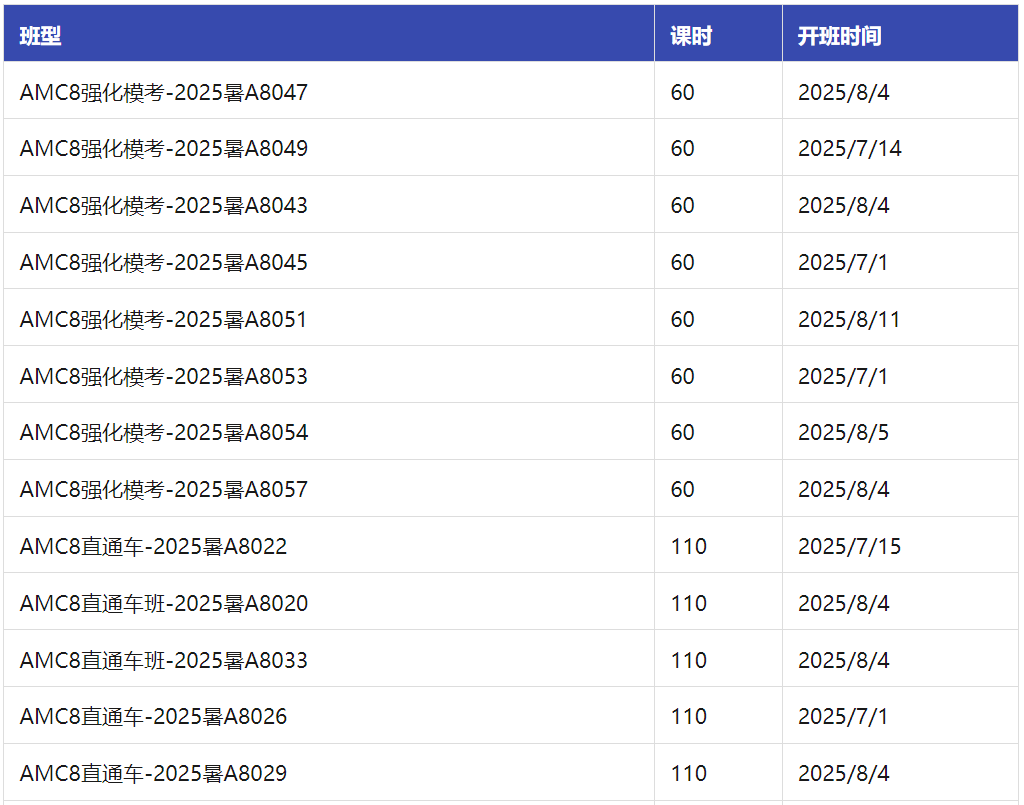Screen dimensions: 1024x805
Task: Click the 2025/7/15 start date
Action: (850, 546)
